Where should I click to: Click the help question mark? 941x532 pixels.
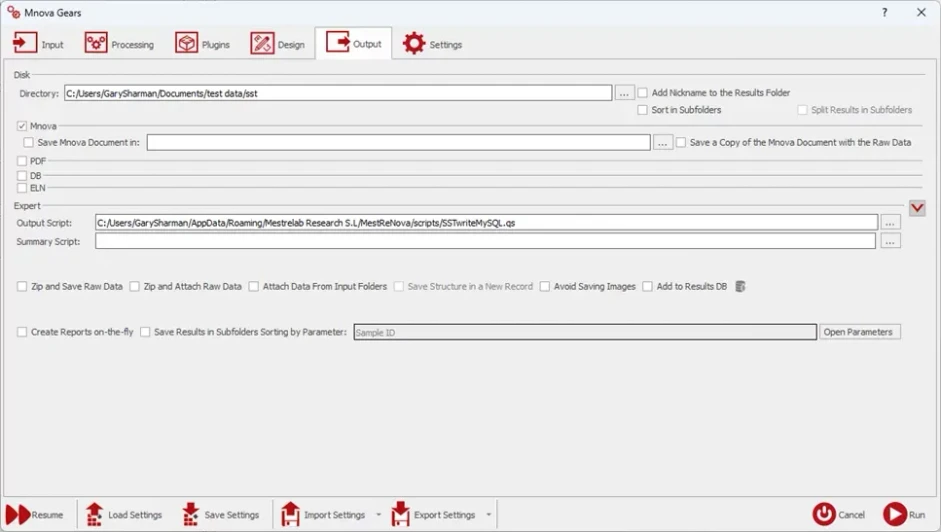(x=885, y=12)
